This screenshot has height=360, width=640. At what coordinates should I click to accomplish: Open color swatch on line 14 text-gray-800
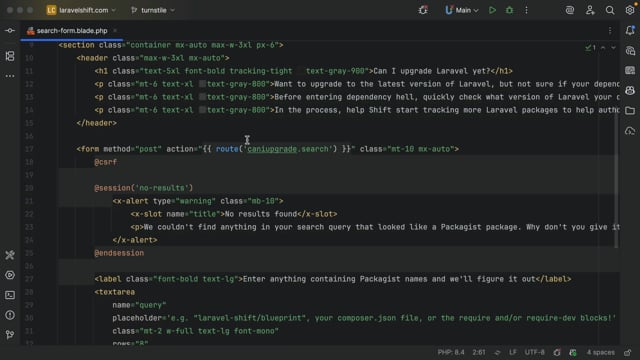coord(202,110)
